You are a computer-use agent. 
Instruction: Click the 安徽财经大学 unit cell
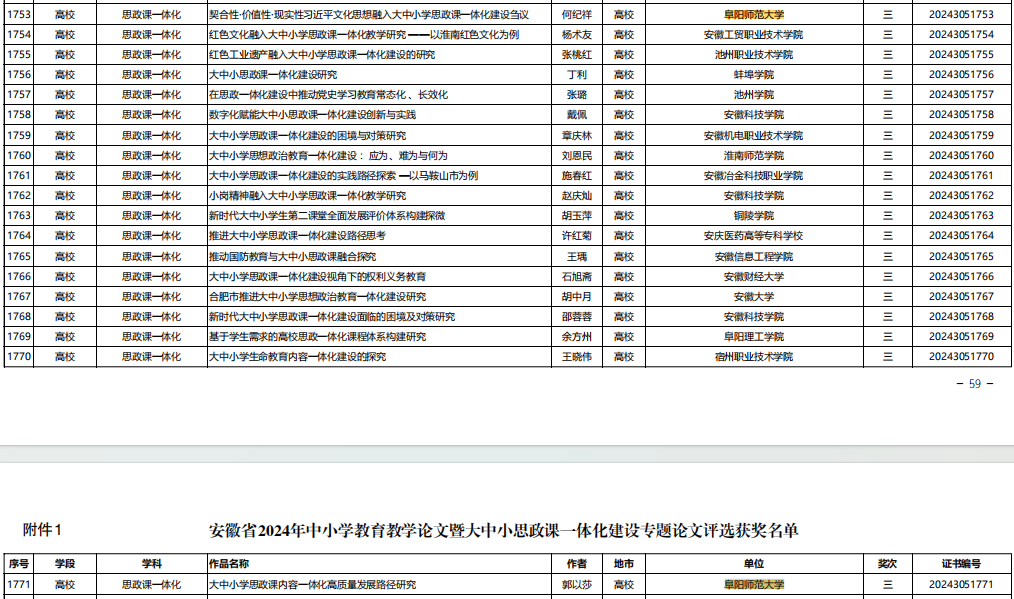point(753,277)
